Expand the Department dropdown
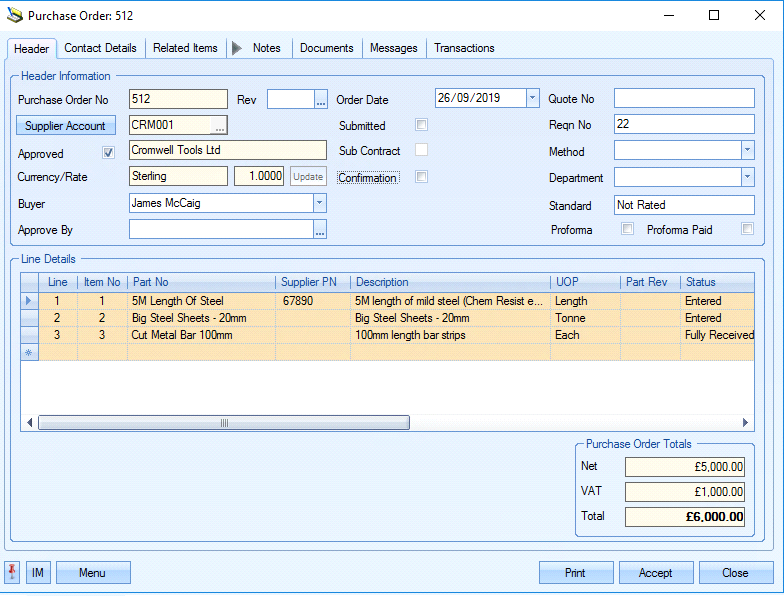784x596 pixels. point(747,177)
